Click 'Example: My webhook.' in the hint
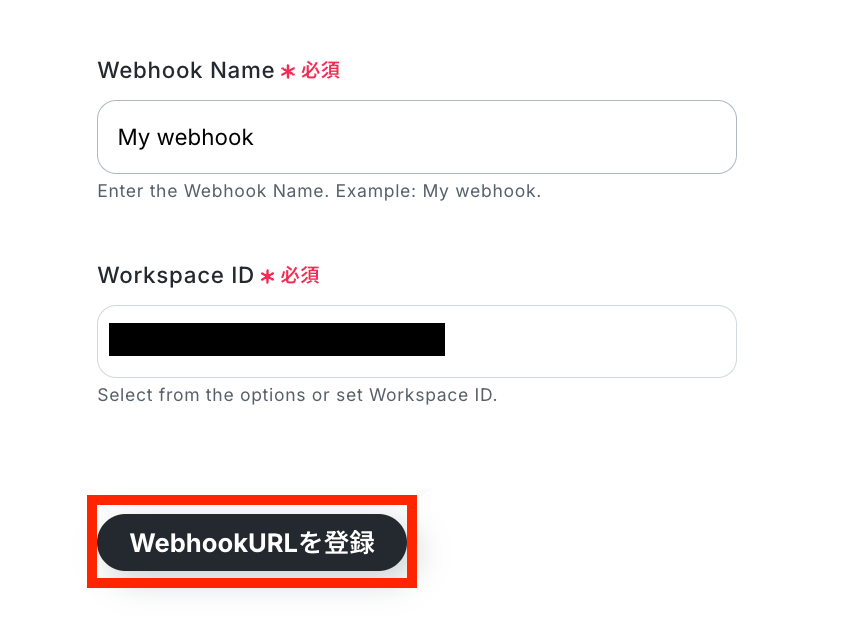854x626 pixels. [438, 191]
